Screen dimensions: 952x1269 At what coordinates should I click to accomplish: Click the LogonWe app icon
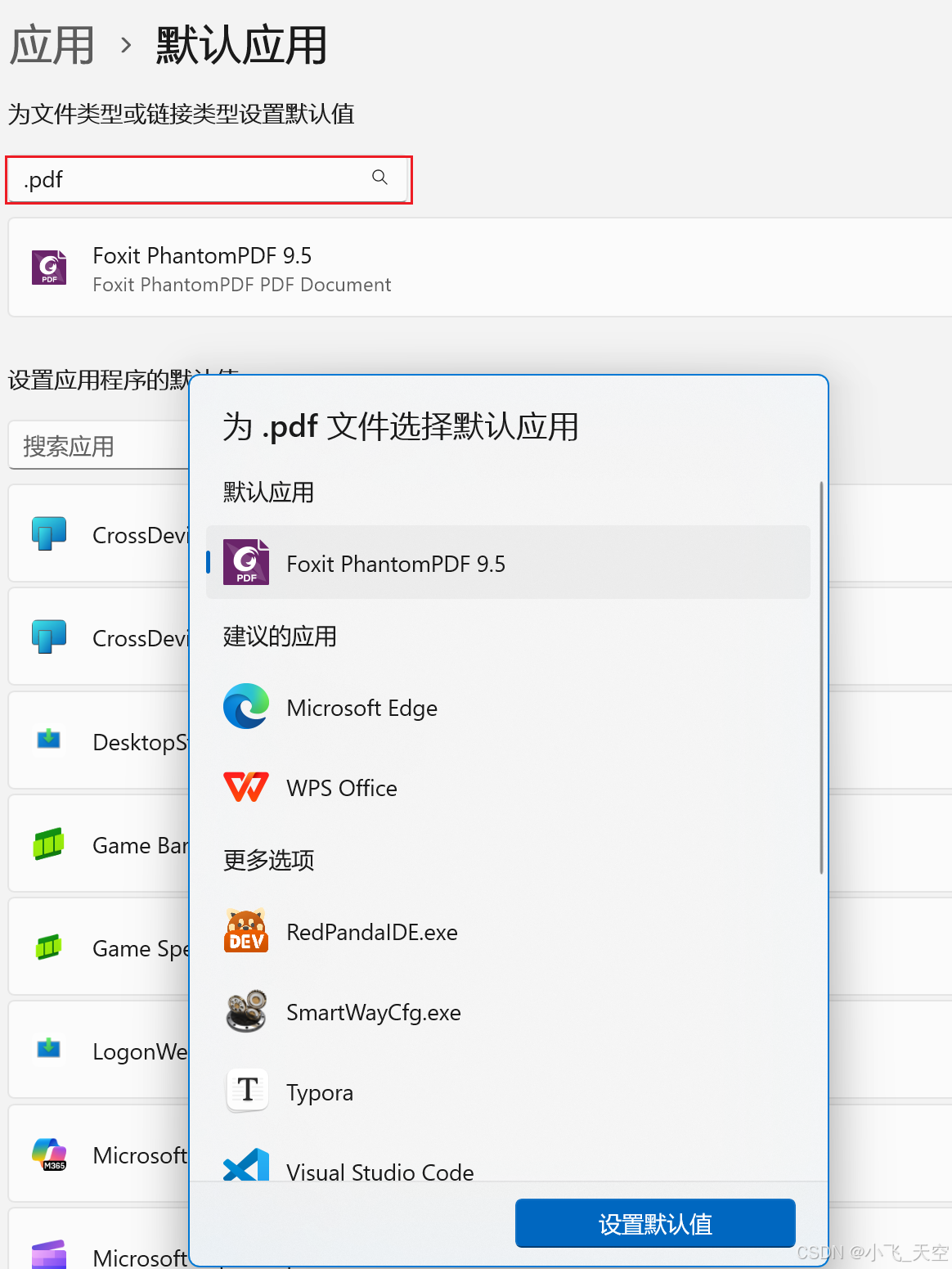coord(49,1047)
